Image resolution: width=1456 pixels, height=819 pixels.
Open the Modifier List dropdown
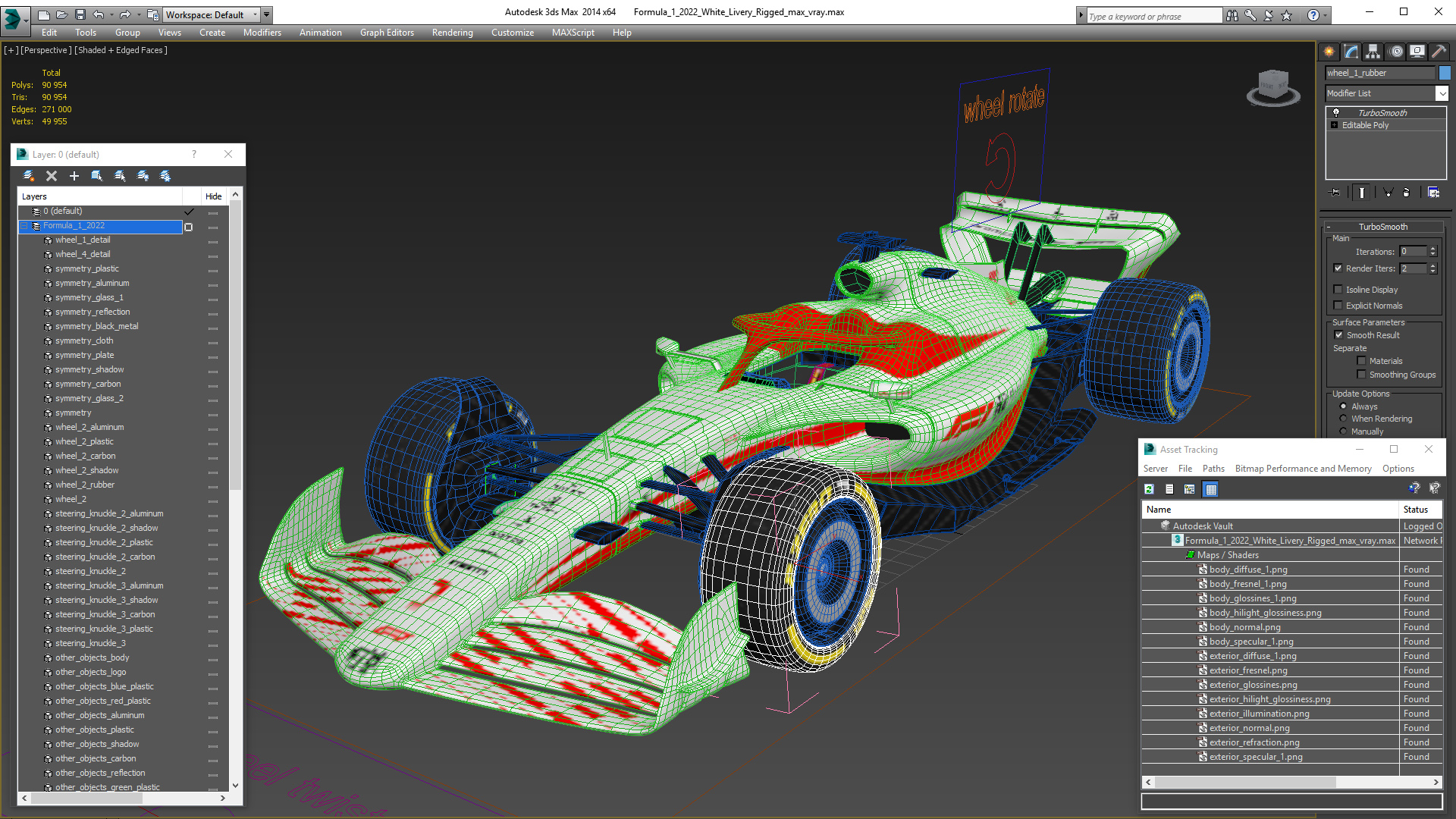(1442, 93)
